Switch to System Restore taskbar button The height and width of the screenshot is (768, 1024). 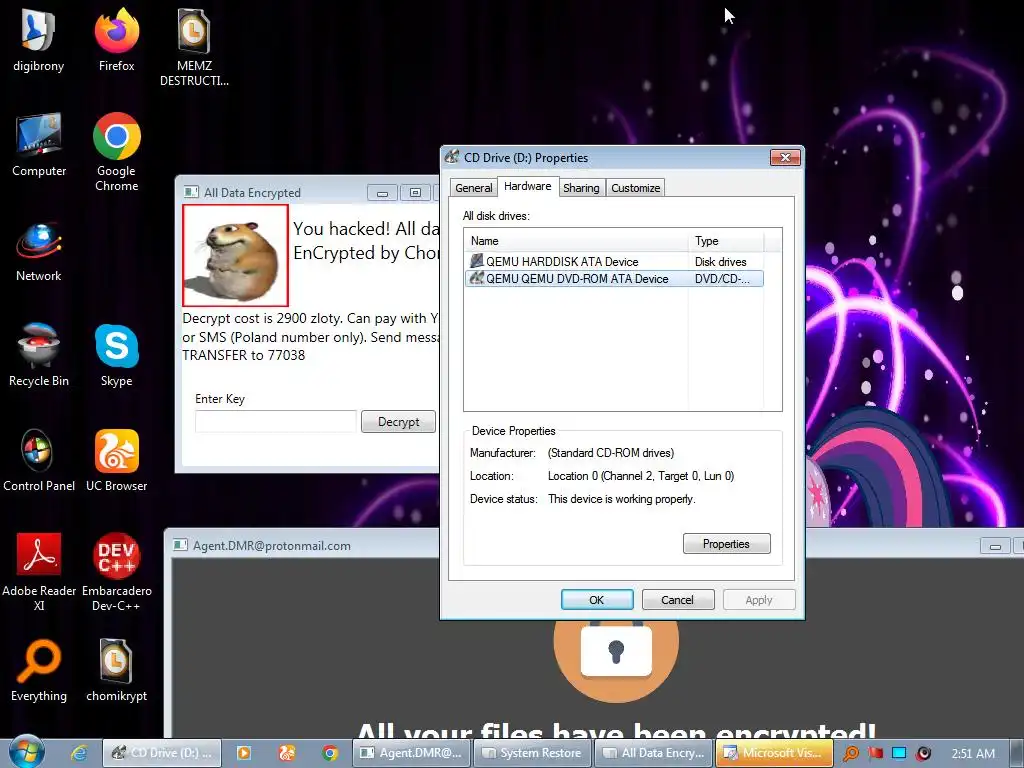coord(532,753)
